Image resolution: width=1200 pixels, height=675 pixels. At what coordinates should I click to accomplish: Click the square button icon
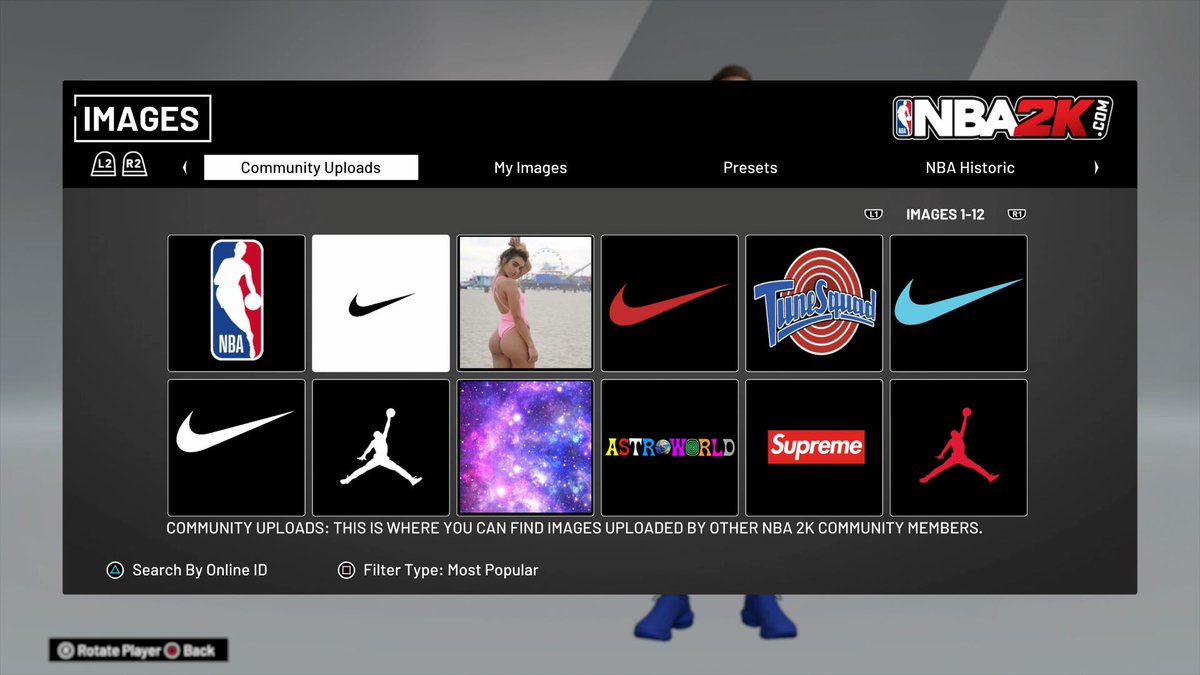pyautogui.click(x=346, y=571)
